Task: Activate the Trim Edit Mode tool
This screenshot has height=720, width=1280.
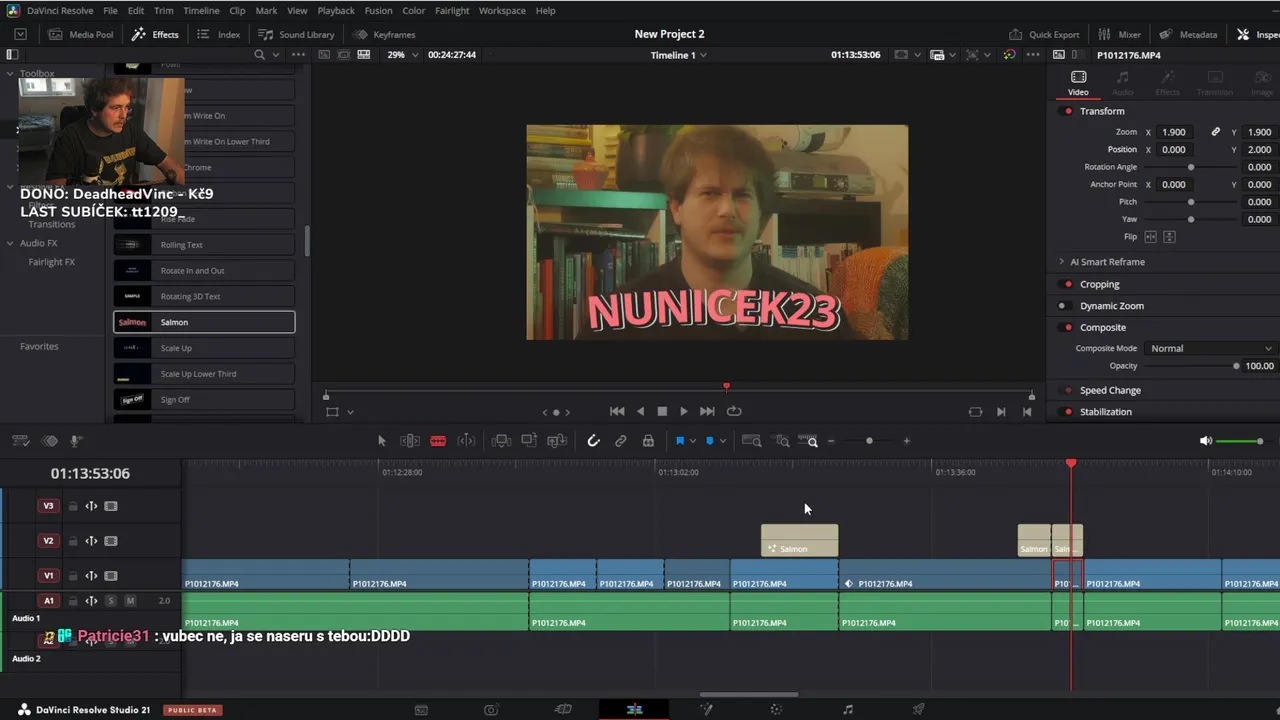Action: [410, 441]
